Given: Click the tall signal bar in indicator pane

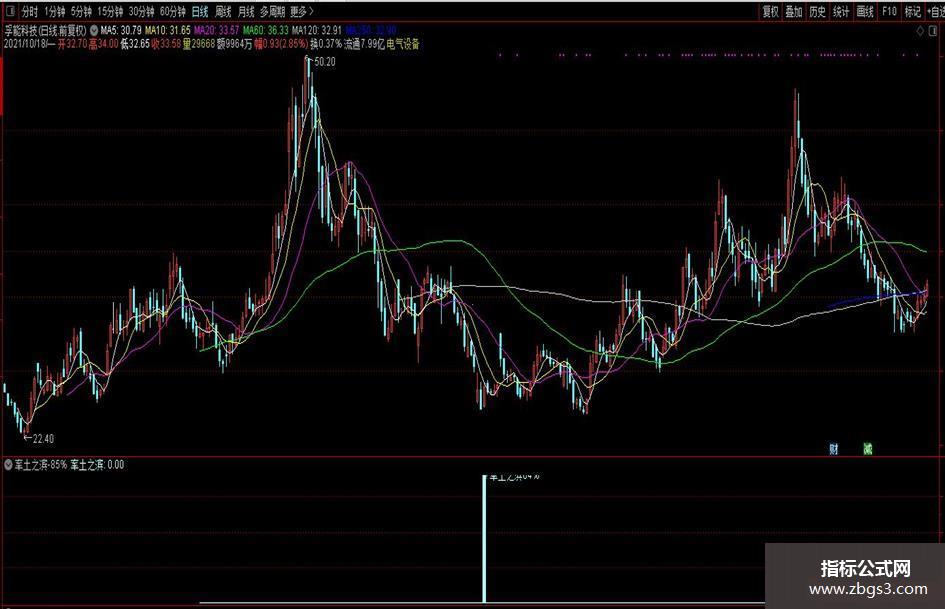Looking at the screenshot, I should click(484, 538).
